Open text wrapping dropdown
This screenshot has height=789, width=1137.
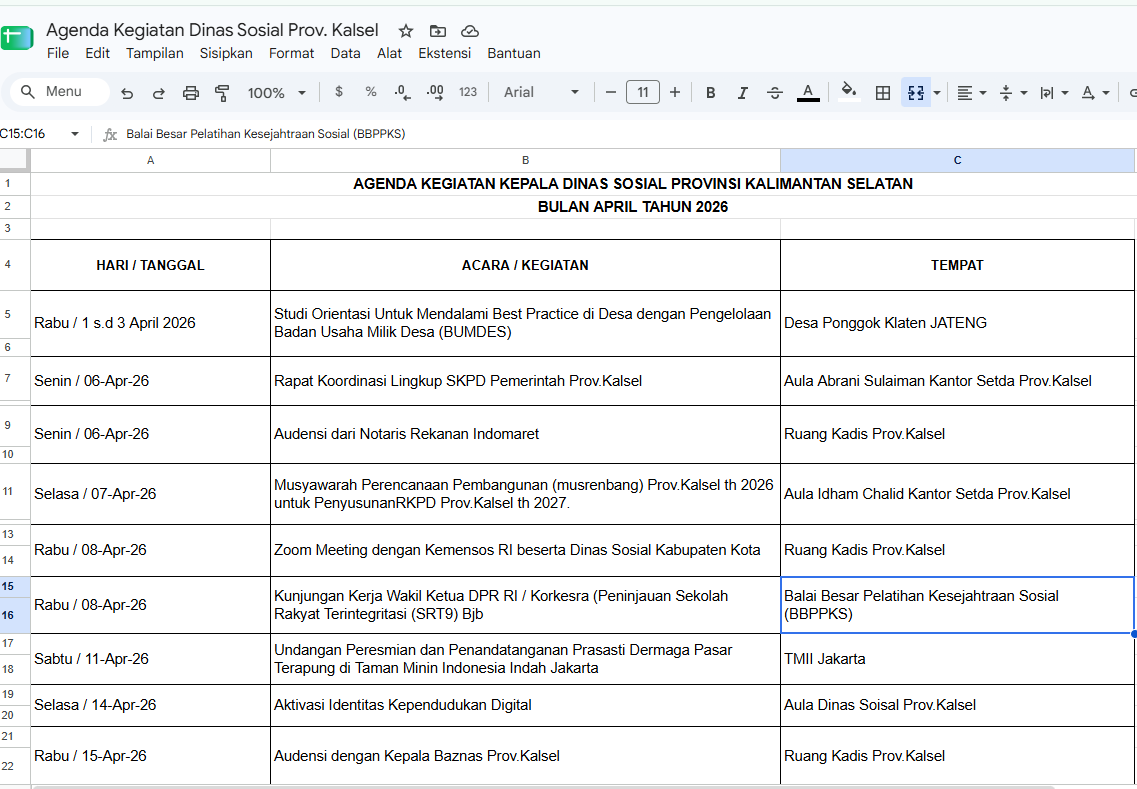tap(1054, 93)
